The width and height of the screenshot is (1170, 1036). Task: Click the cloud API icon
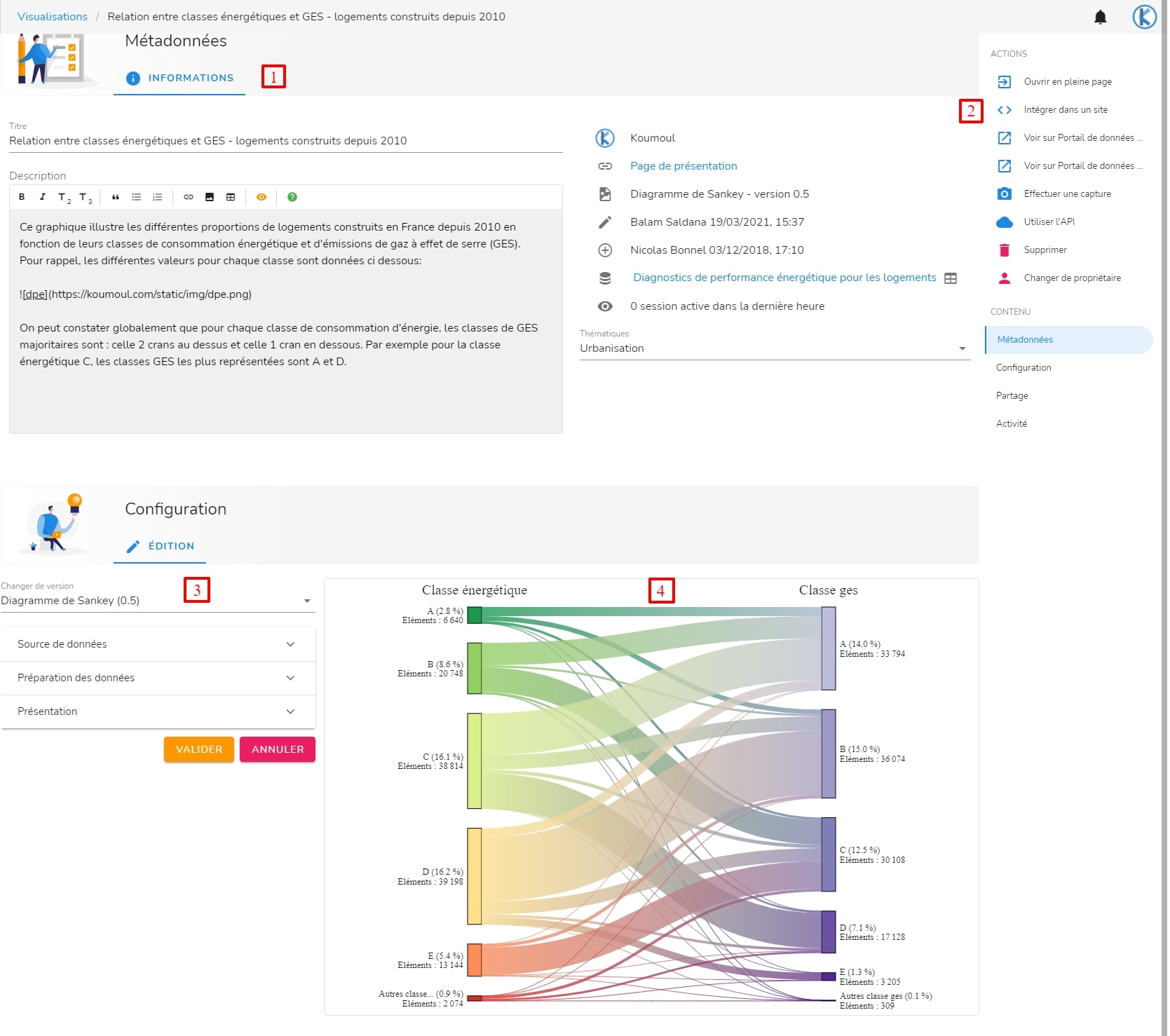[1005, 222]
